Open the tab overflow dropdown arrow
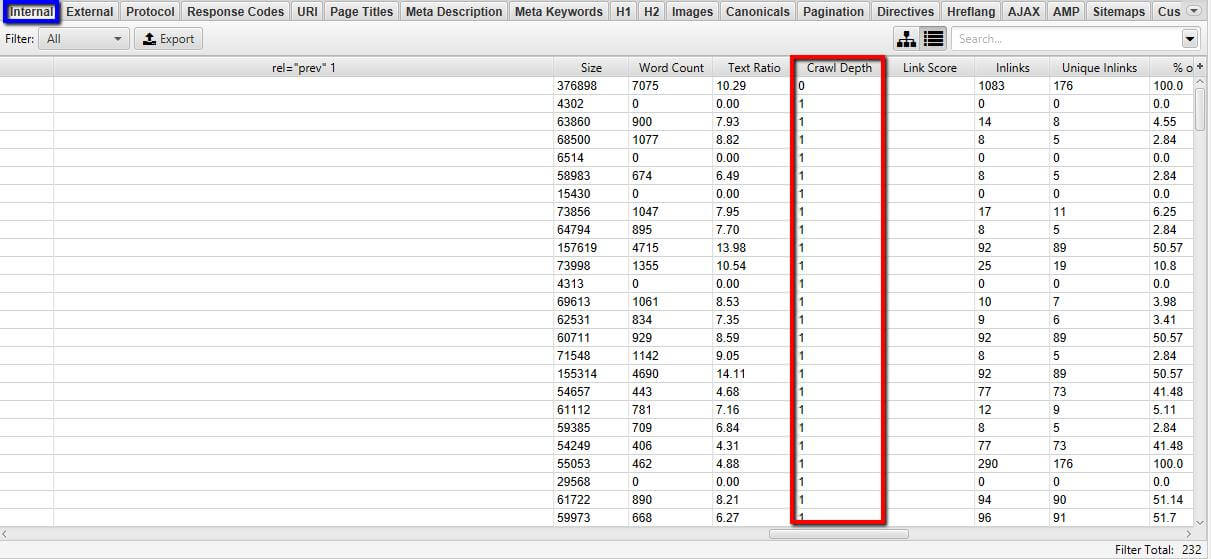The width and height of the screenshot is (1211, 559). [1193, 12]
